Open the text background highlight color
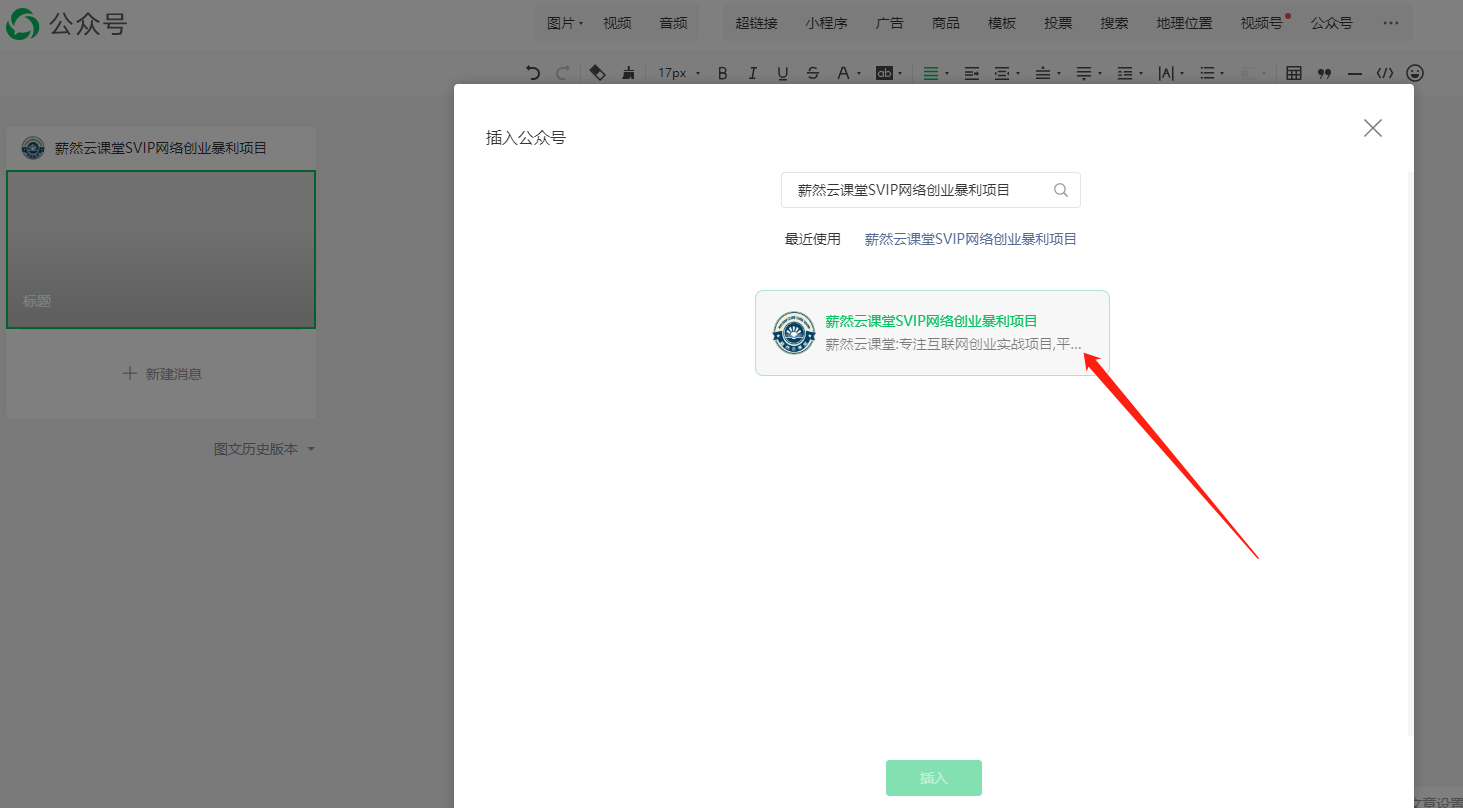Viewport: 1463px width, 808px height. 888,73
